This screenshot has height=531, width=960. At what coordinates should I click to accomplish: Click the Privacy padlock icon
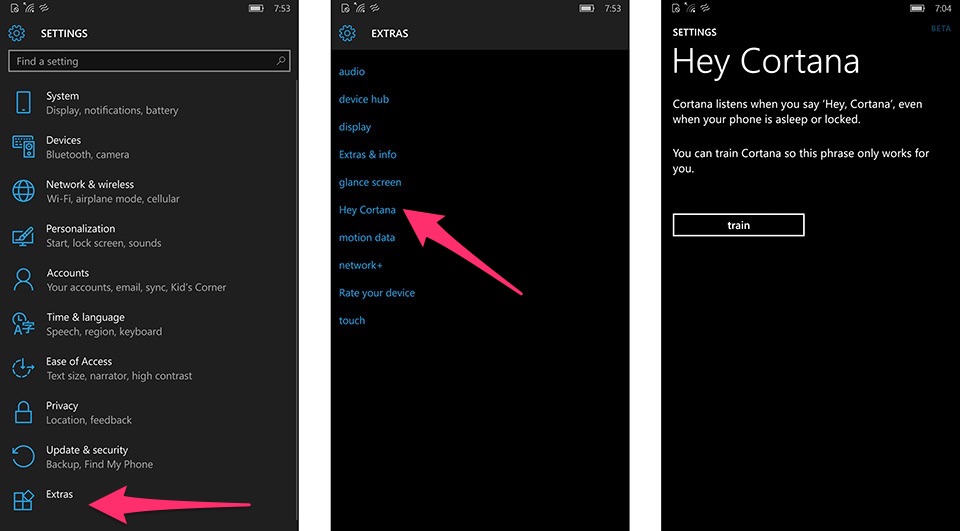coord(23,412)
